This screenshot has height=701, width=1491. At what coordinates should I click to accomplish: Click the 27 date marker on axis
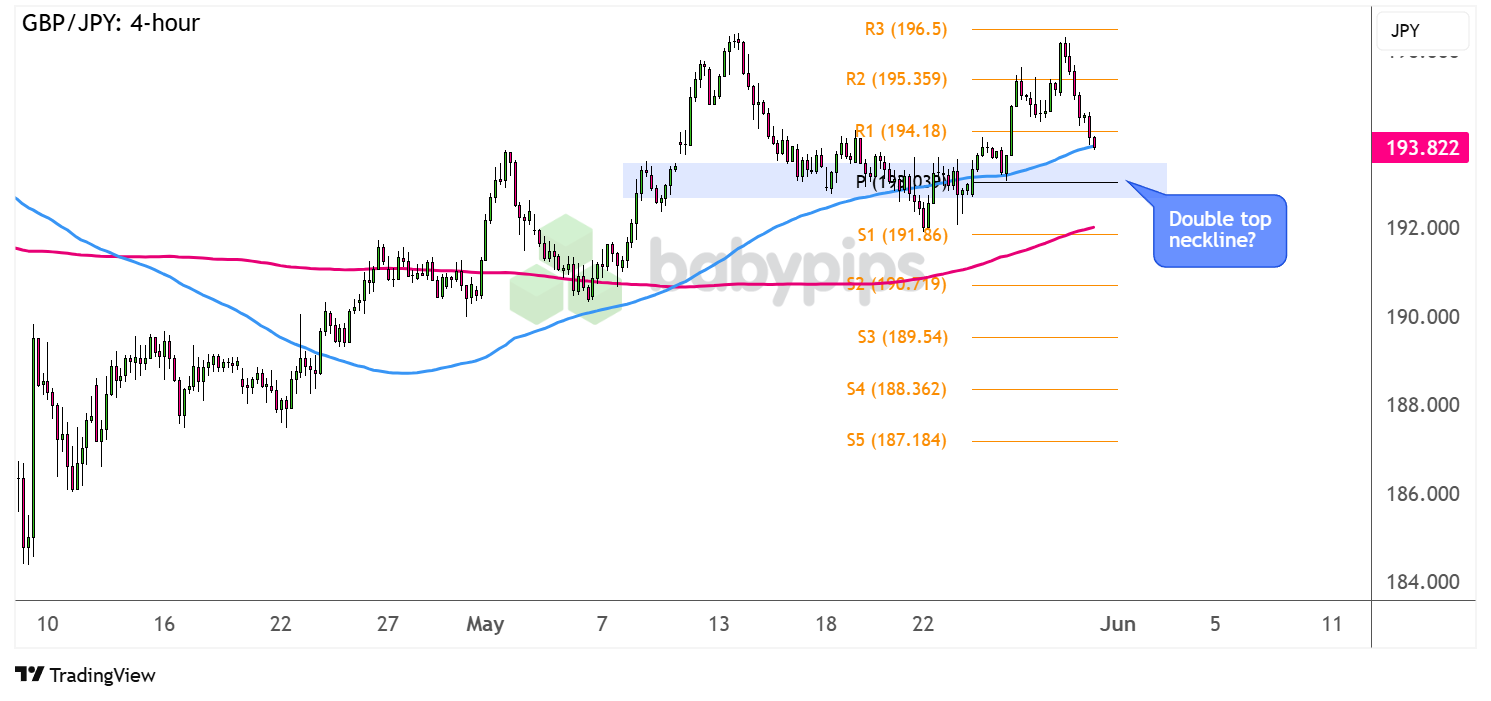pyautogui.click(x=388, y=624)
